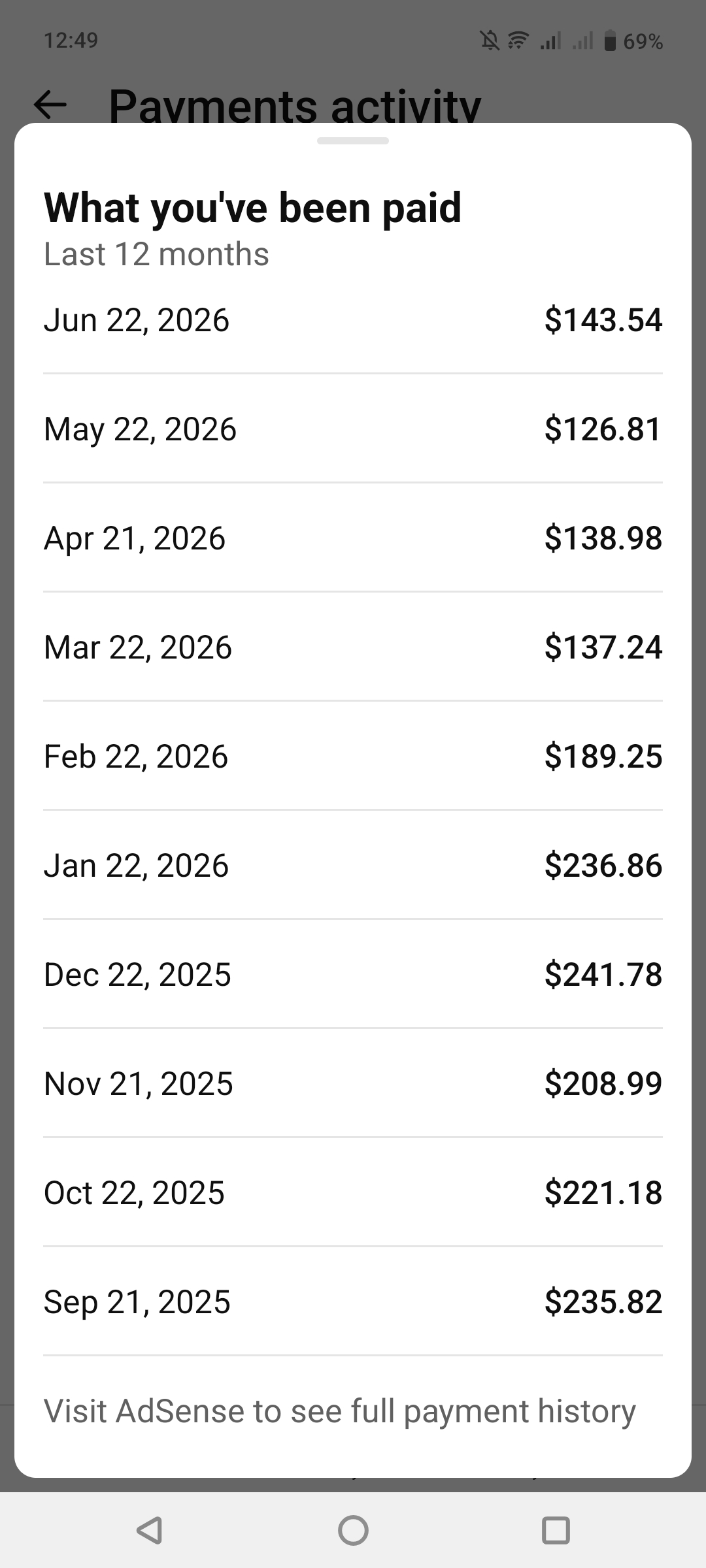Select the Feb 22, 2026 payment row
The height and width of the screenshot is (1568, 706).
[x=353, y=757]
